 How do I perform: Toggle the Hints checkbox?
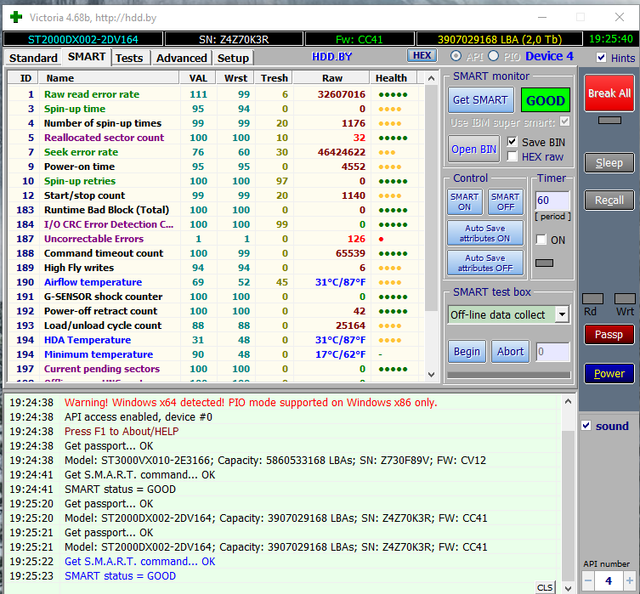601,58
